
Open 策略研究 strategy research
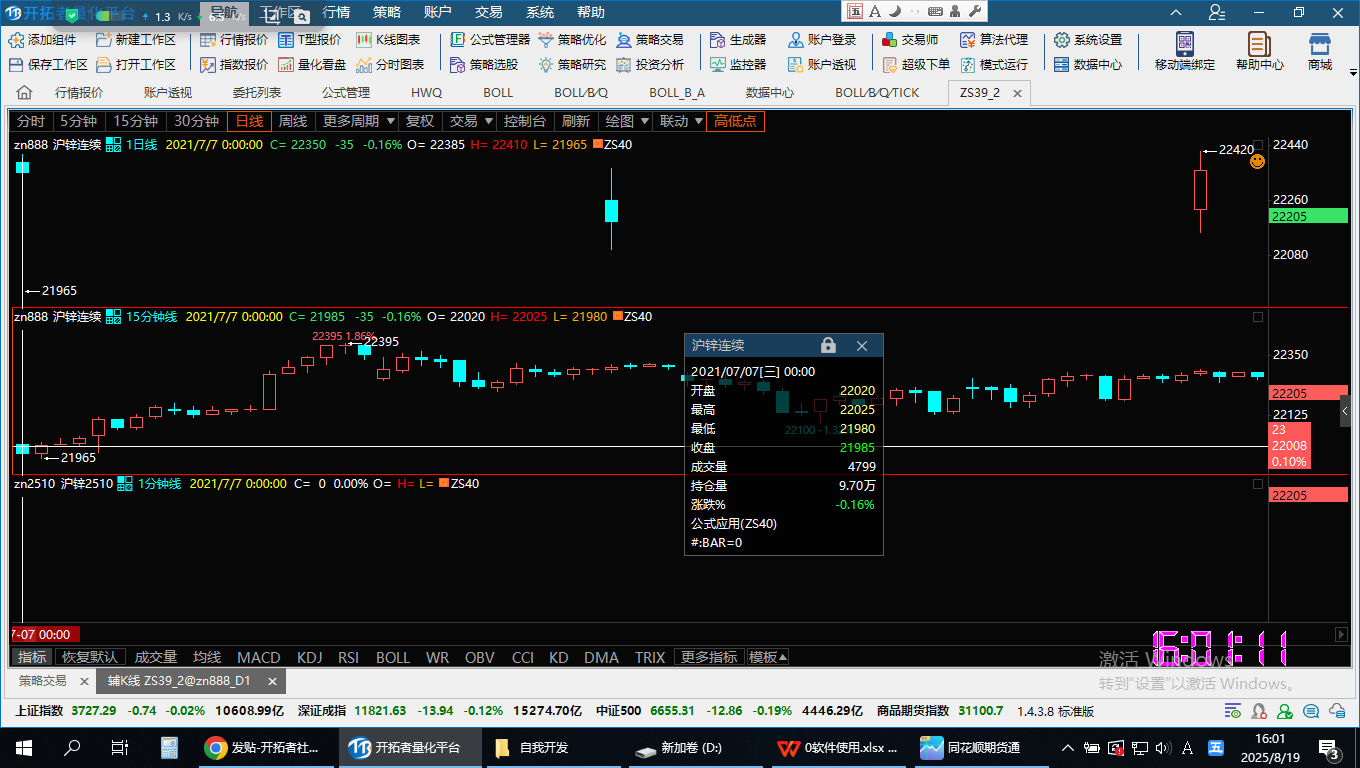(x=572, y=64)
